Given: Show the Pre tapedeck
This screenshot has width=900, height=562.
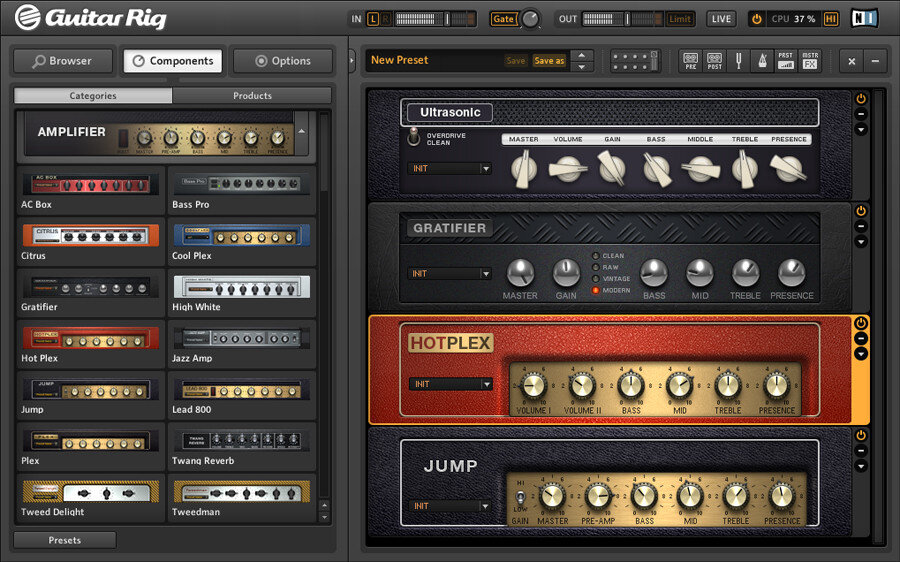Looking at the screenshot, I should click(690, 61).
